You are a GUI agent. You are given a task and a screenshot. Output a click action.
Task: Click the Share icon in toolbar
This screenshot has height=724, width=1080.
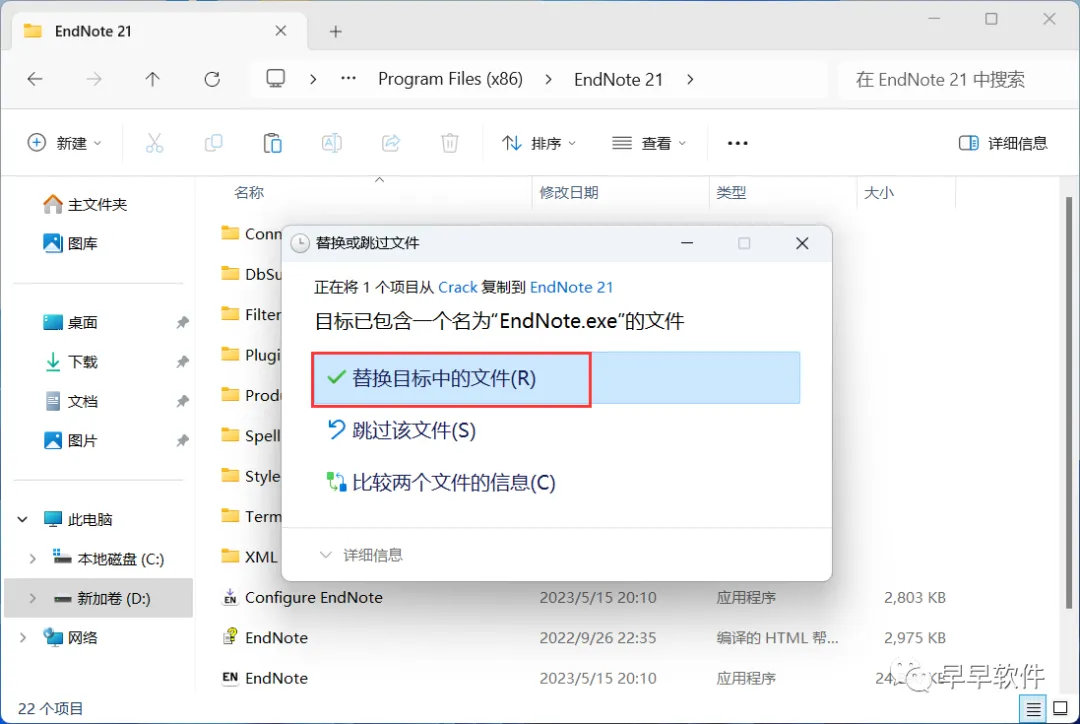click(391, 143)
